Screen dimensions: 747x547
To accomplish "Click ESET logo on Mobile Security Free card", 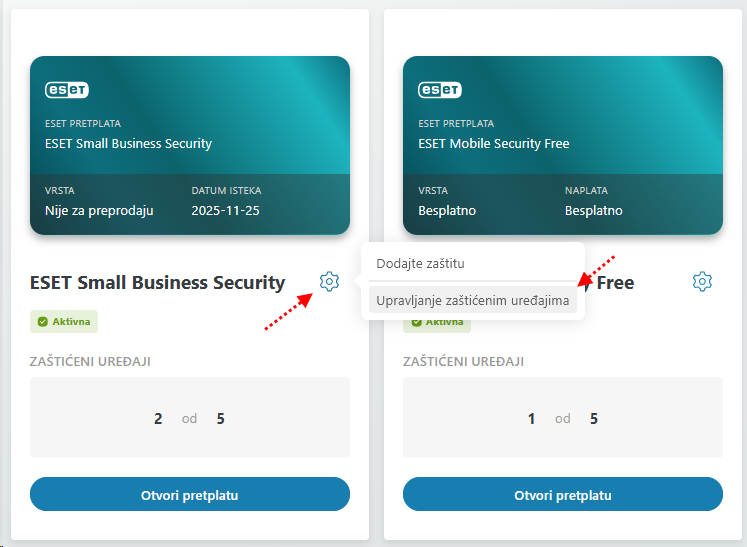I will (x=440, y=90).
